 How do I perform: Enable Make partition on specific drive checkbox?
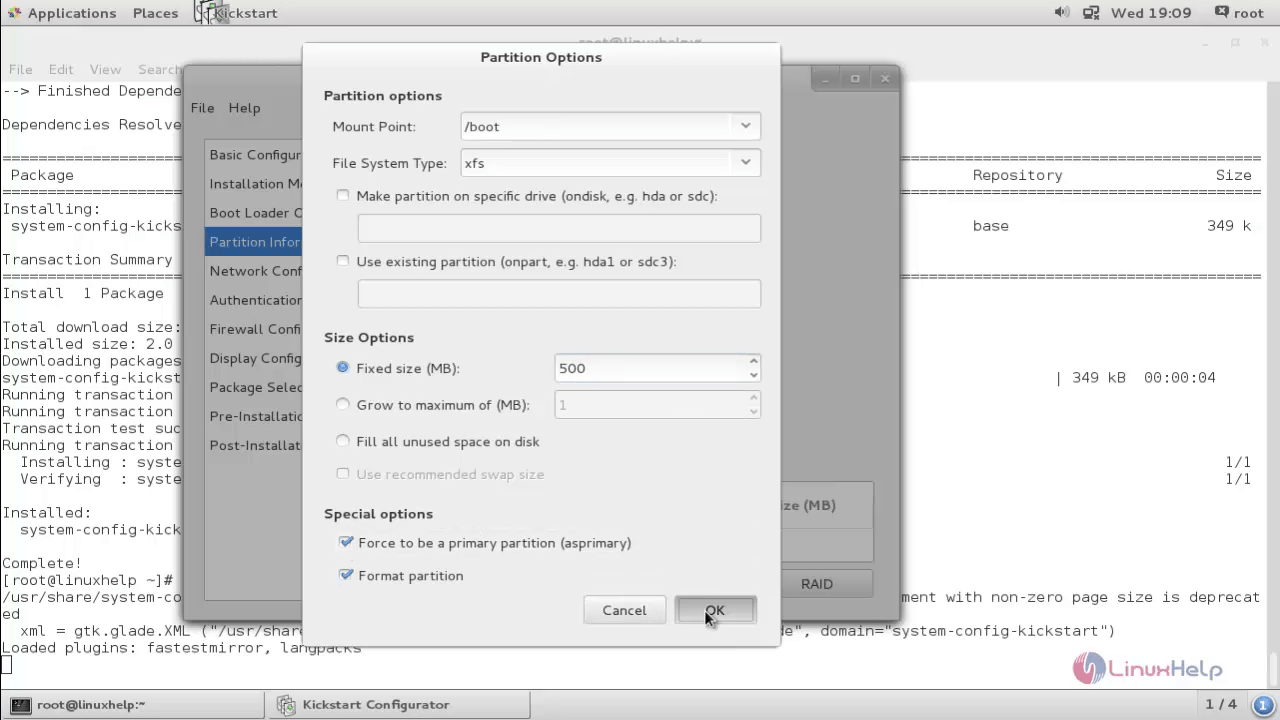[x=343, y=196]
